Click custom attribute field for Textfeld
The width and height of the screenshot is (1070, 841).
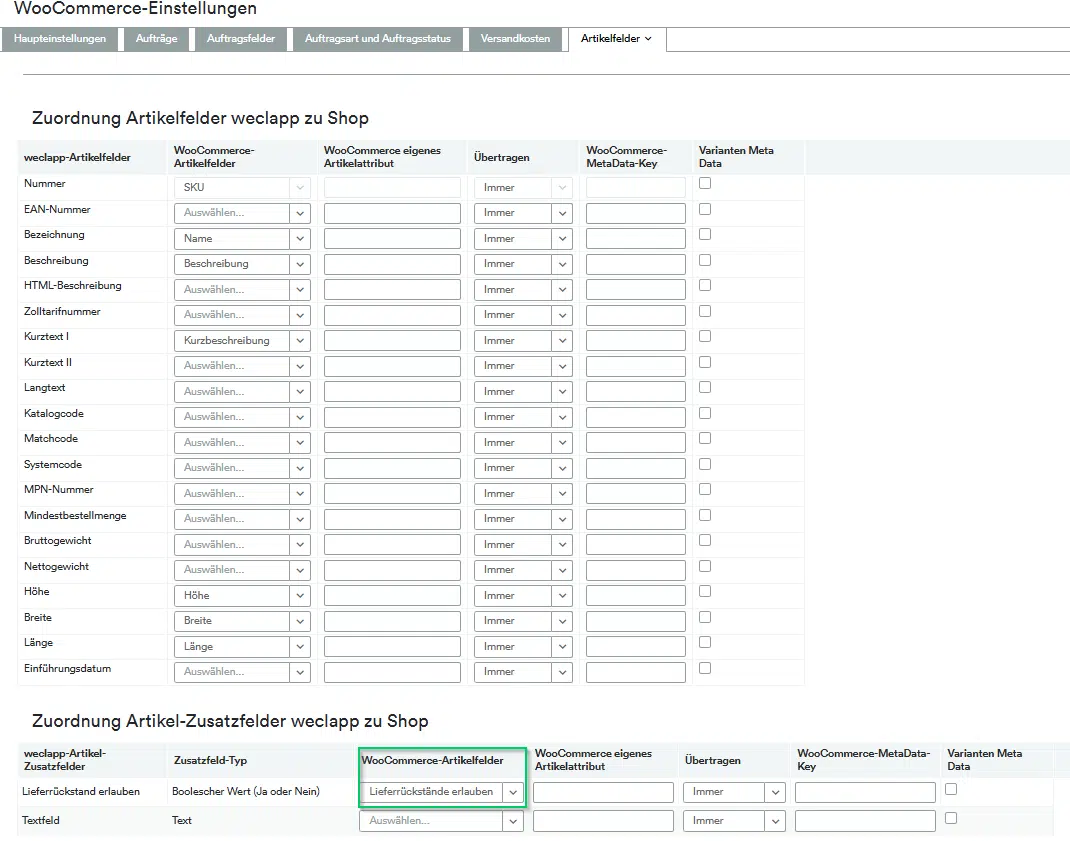(x=603, y=821)
